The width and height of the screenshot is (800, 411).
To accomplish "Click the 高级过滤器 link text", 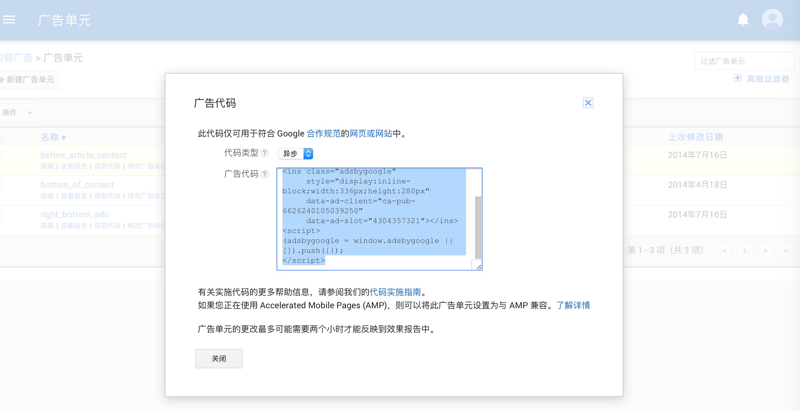I will 768,79.
